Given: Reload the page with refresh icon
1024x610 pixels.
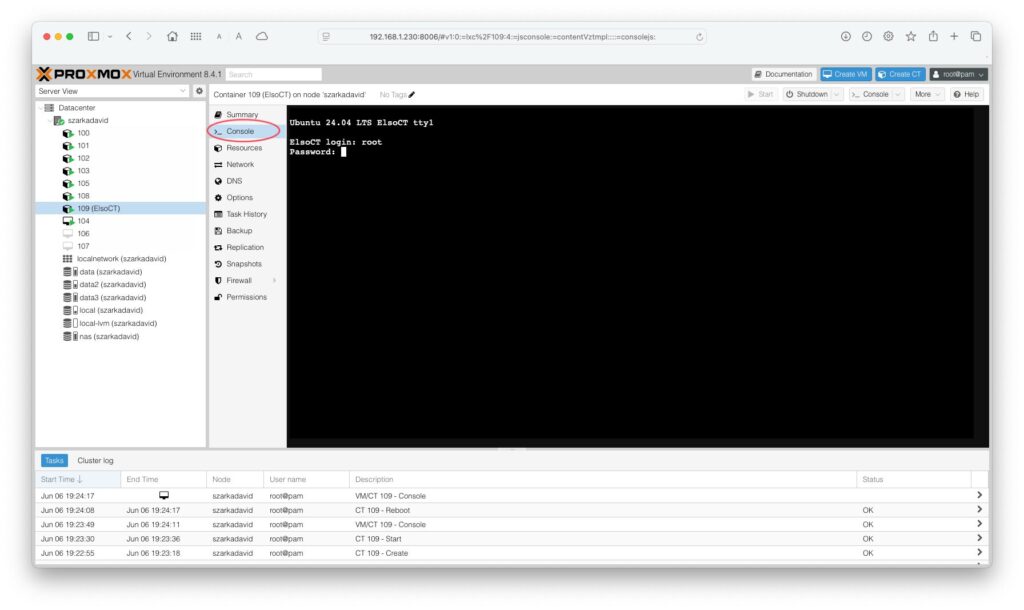Looking at the screenshot, I should [699, 37].
